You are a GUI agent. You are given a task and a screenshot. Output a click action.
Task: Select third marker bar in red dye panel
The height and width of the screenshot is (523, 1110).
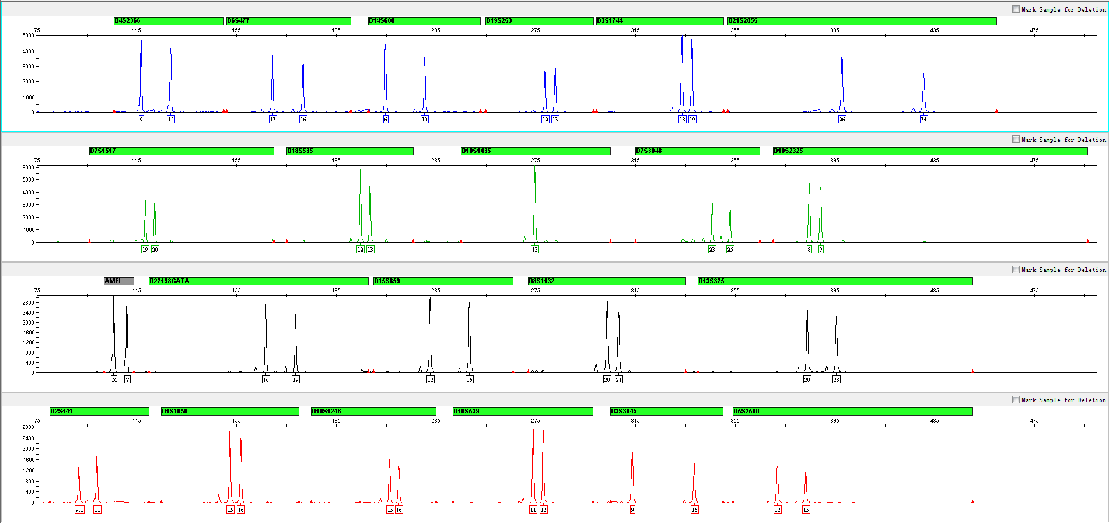click(373, 411)
